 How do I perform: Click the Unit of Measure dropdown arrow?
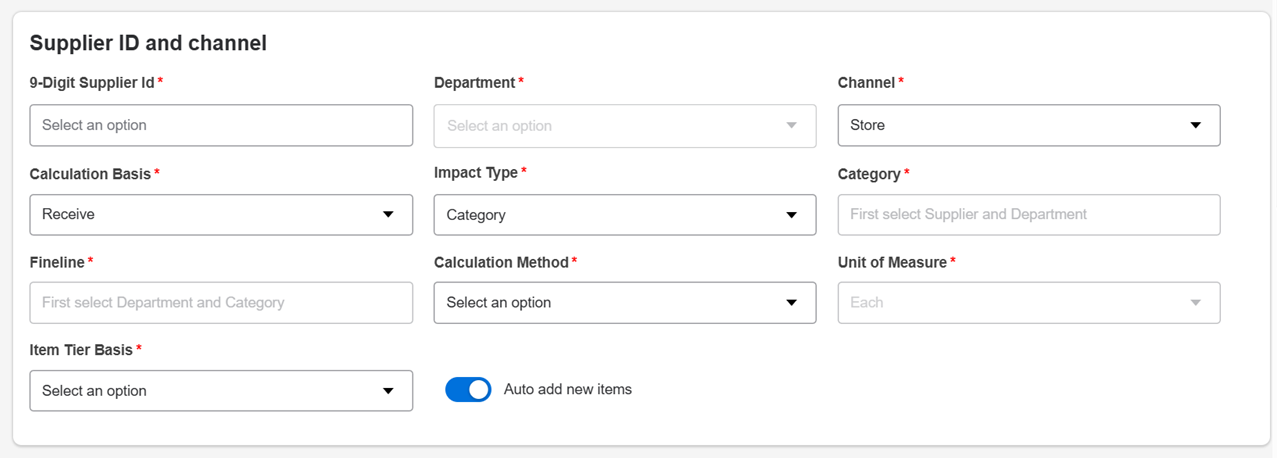click(x=1195, y=303)
